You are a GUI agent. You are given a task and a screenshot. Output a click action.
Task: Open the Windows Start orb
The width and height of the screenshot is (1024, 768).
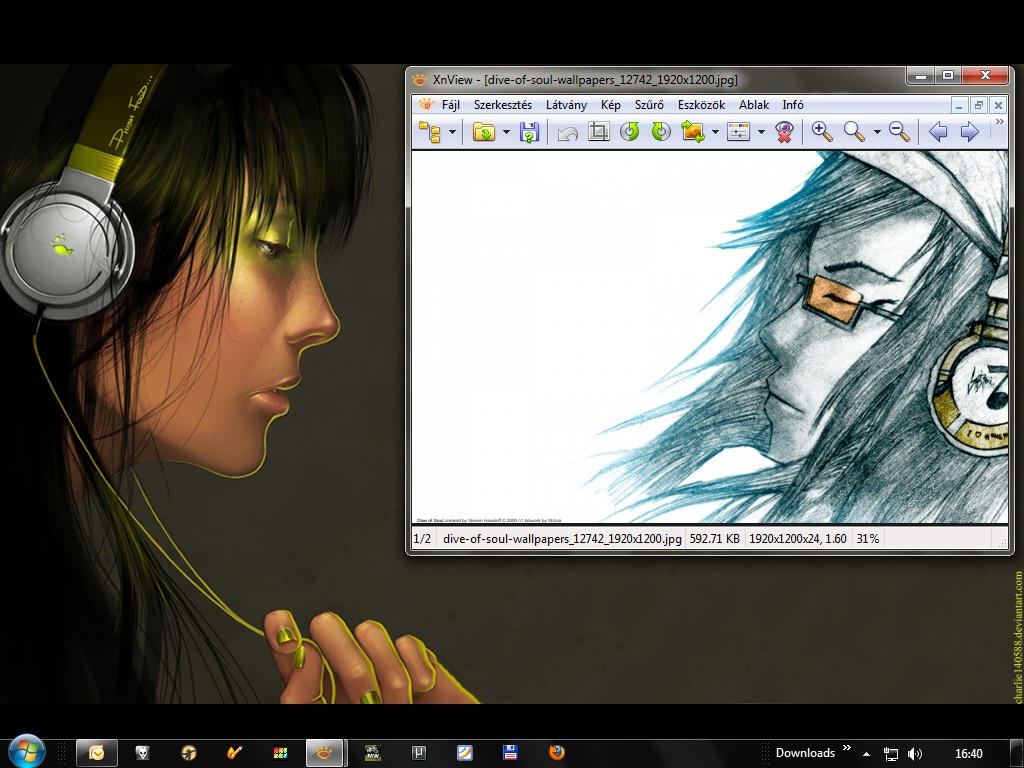coord(26,752)
